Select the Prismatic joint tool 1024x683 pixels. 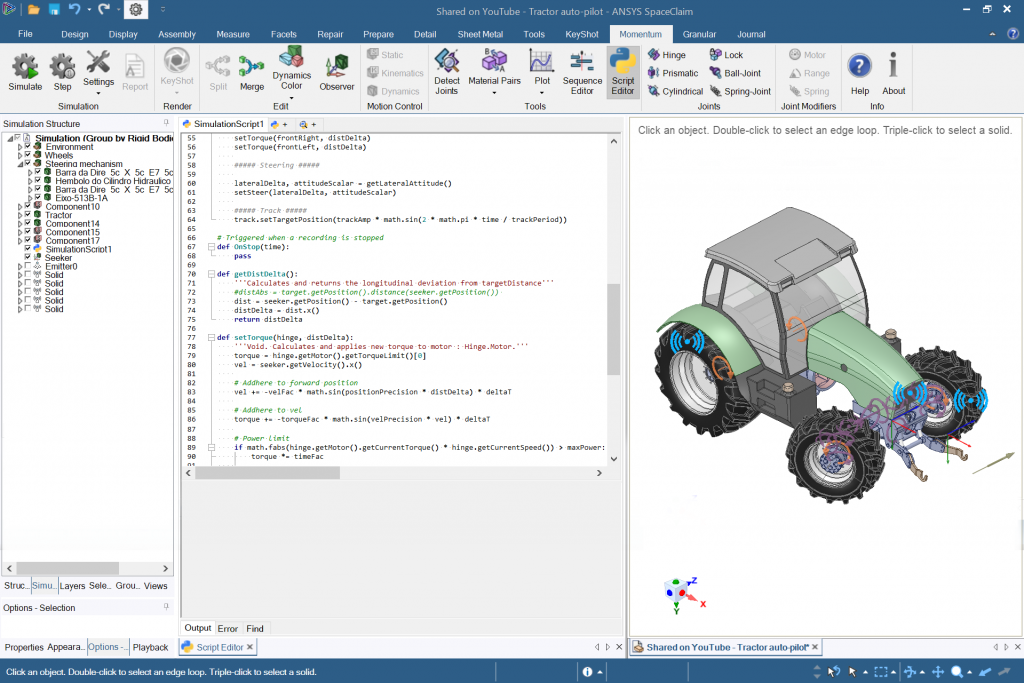pos(673,73)
